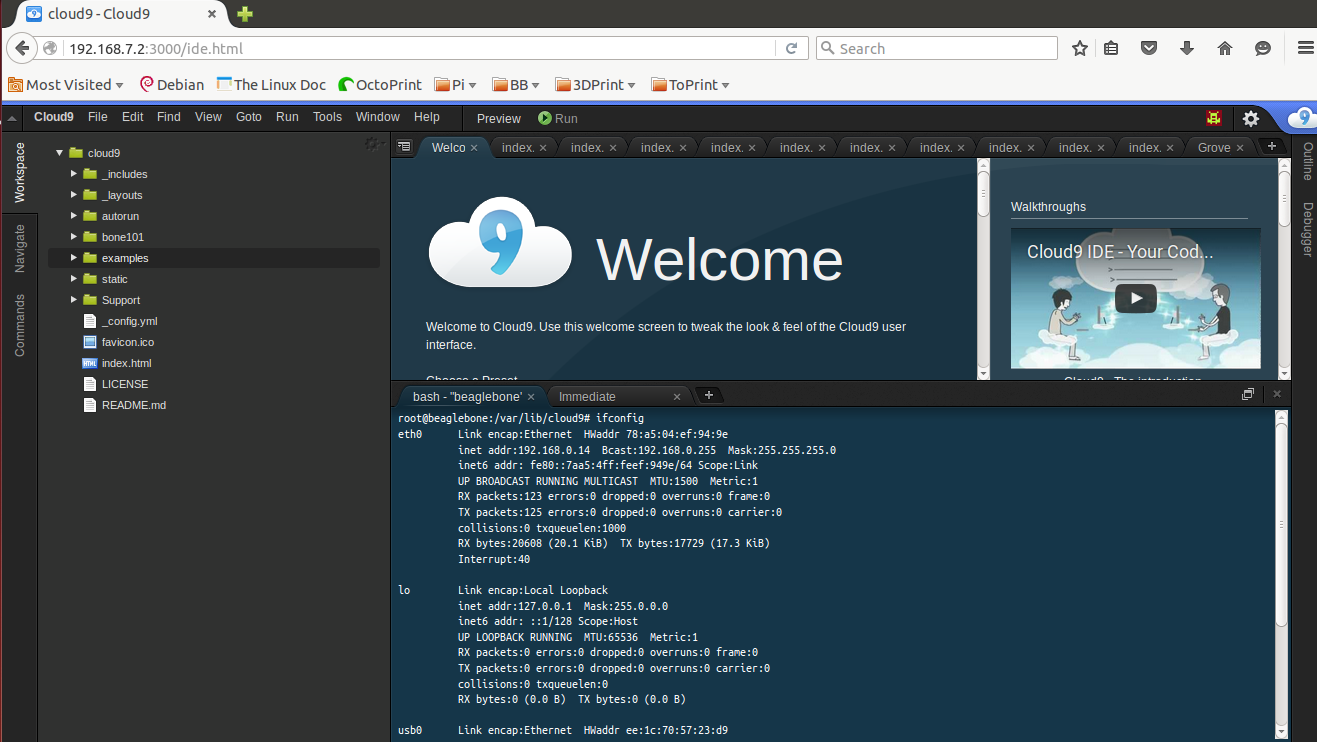Close the bash beaglebone terminal tab
1317x742 pixels.
click(533, 397)
